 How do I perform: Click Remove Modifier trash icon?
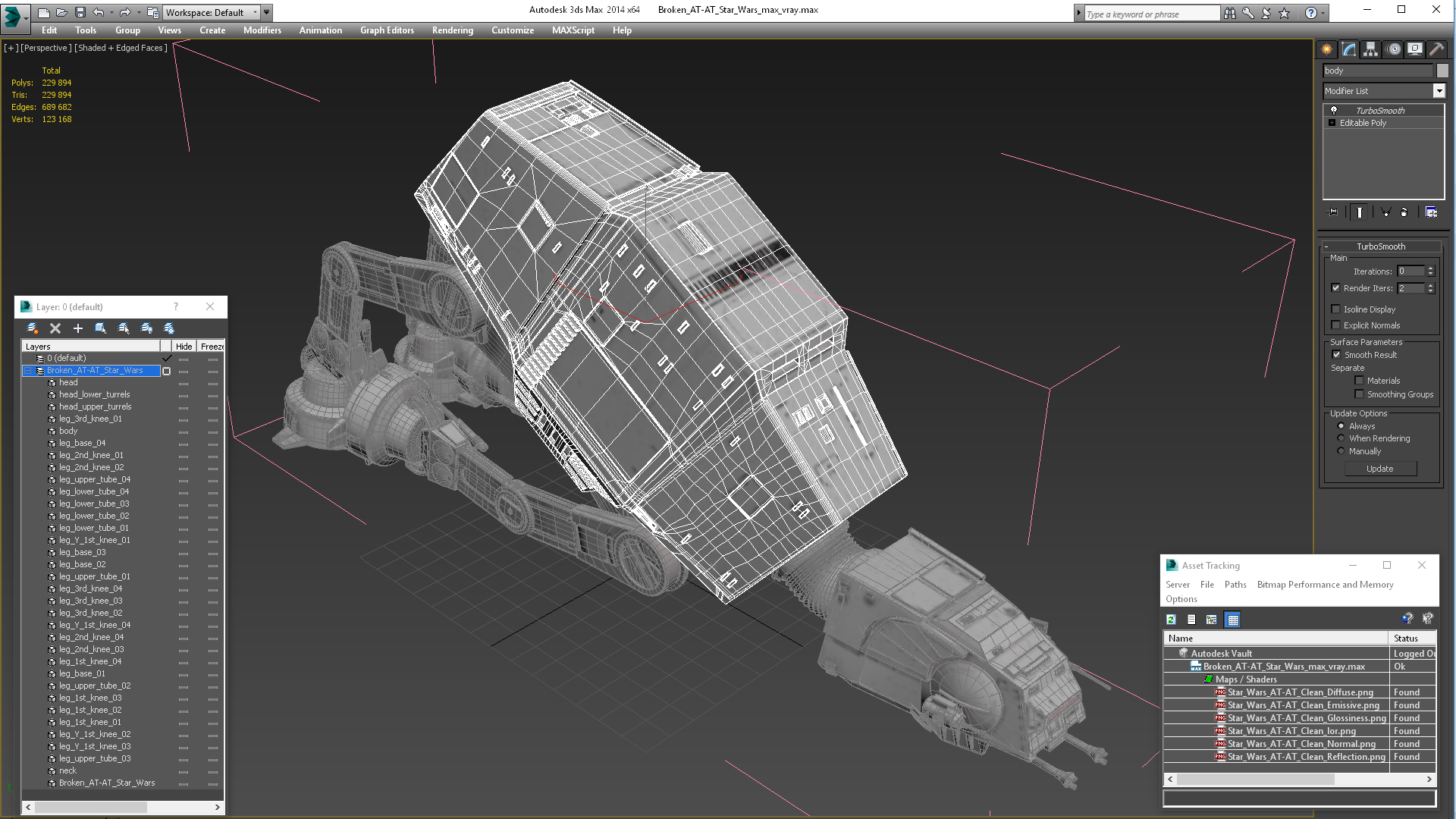[x=1404, y=212]
